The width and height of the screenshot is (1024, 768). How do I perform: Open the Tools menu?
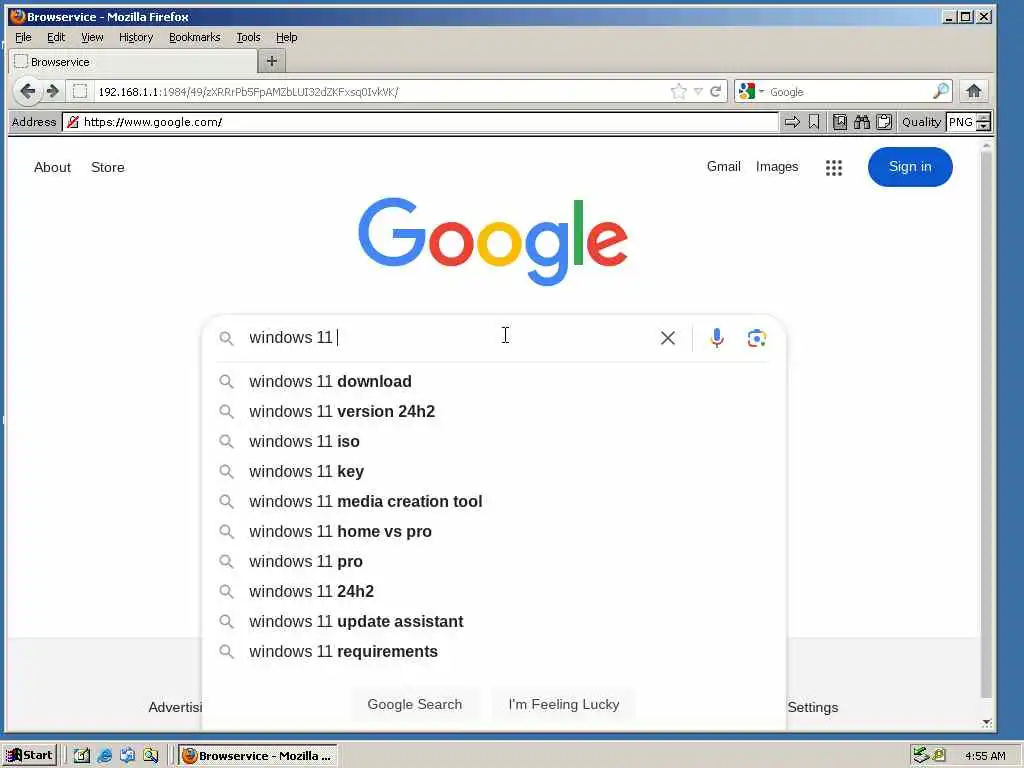pyautogui.click(x=248, y=37)
